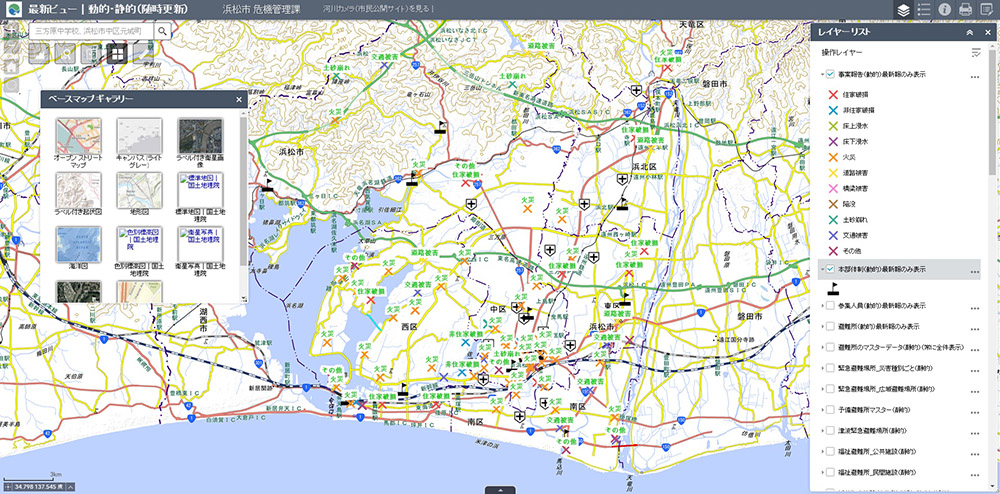Viewport: 1000px width, 494px height.
Task: Choose the 海洋図 ocean basemap
Action: pos(77,245)
